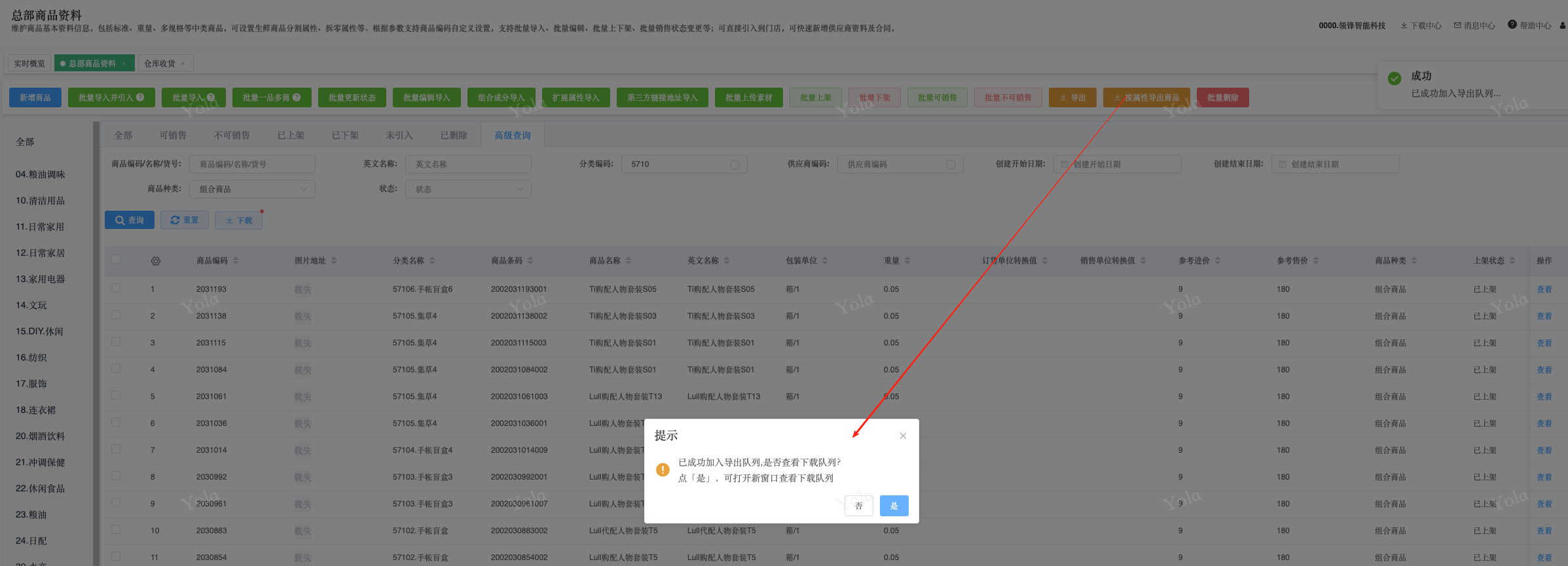
Task: Click 否 button in the dialog
Action: [858, 506]
